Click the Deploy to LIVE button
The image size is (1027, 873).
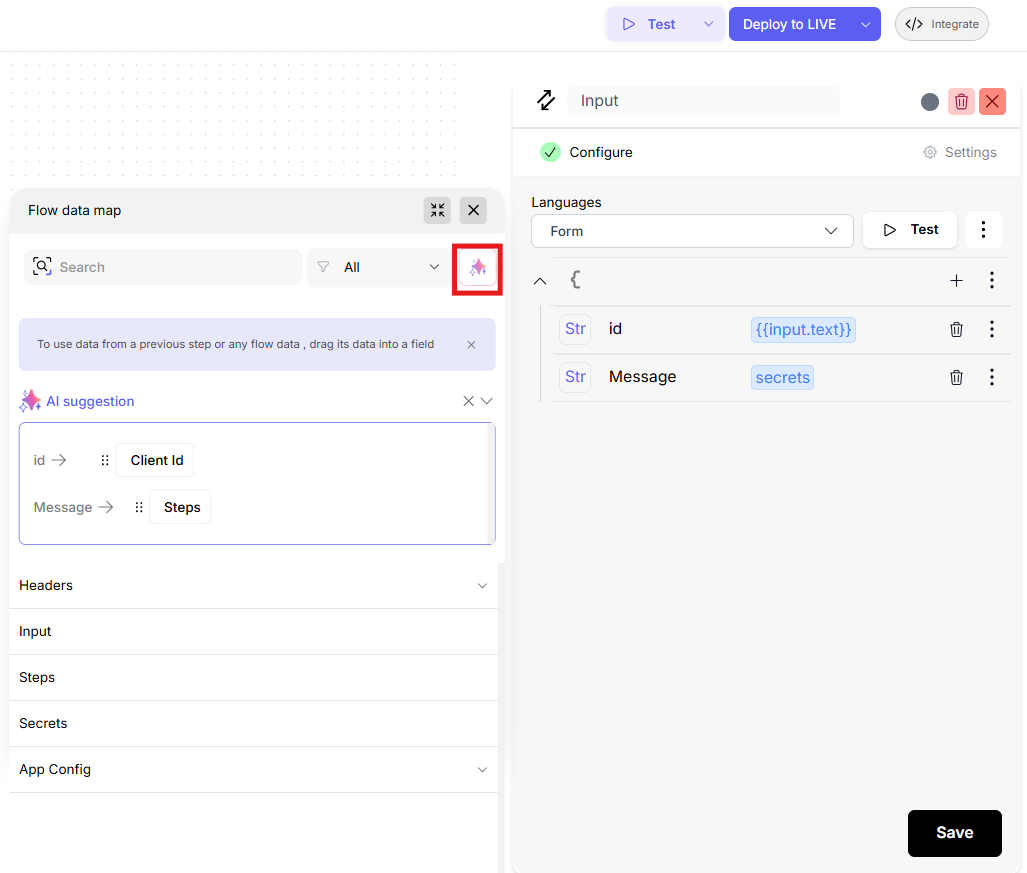[789, 24]
